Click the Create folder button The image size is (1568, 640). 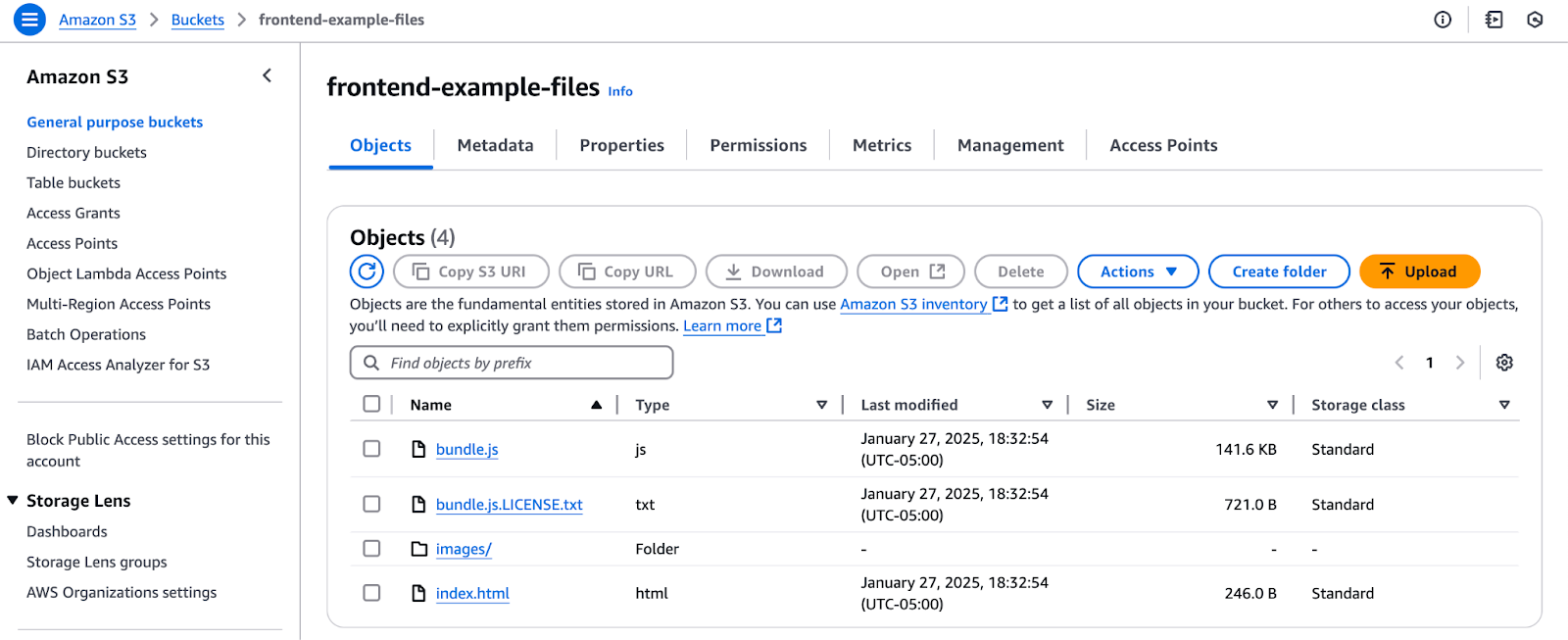1279,271
